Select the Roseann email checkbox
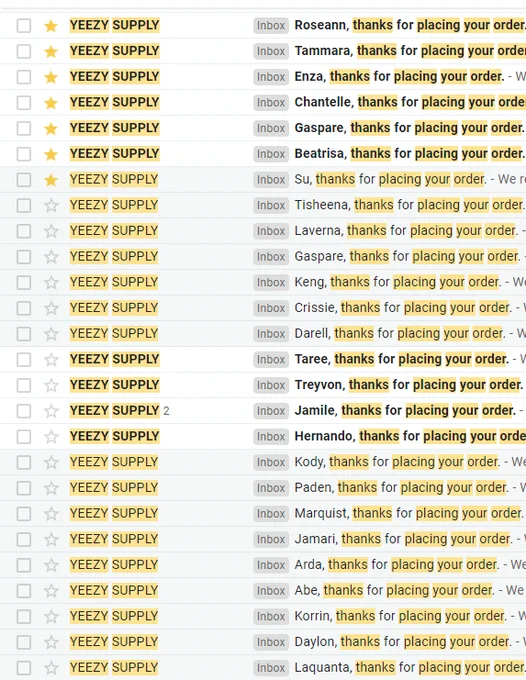526x680 pixels. click(x=24, y=26)
